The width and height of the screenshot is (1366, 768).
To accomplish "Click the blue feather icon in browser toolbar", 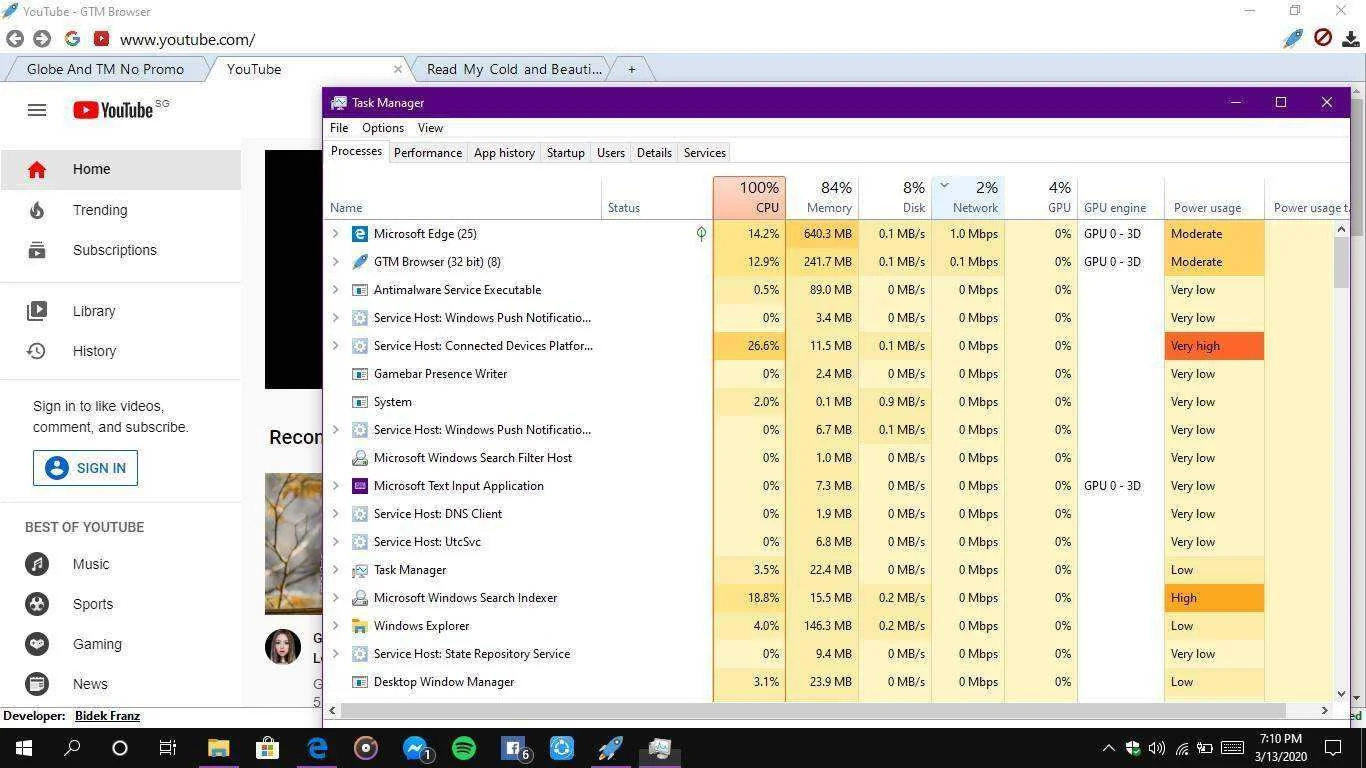I will (1293, 39).
